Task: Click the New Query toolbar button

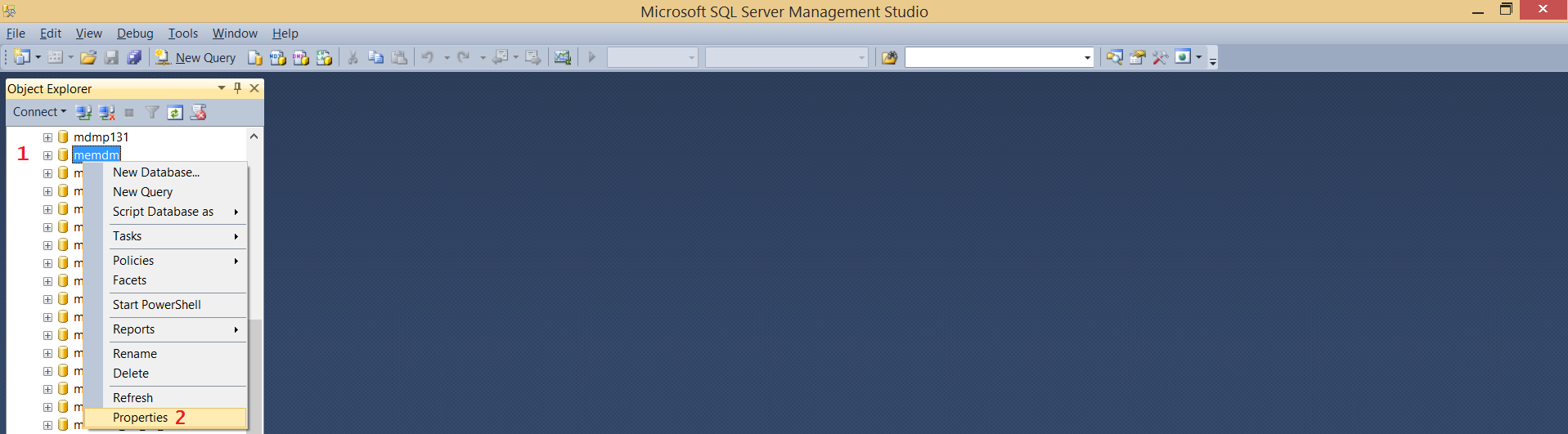Action: point(196,57)
